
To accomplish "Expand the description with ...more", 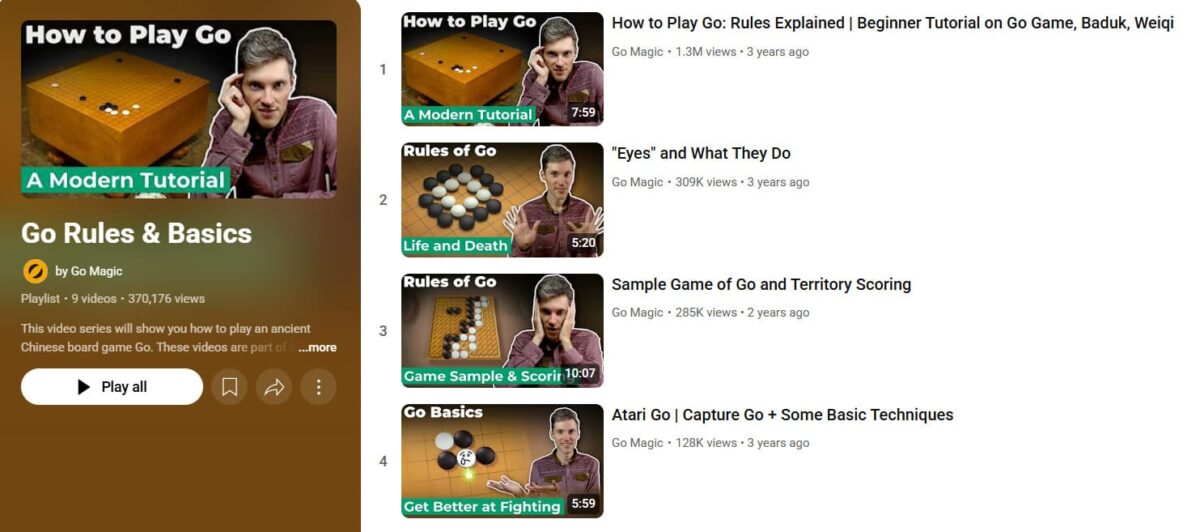I will click(x=317, y=348).
